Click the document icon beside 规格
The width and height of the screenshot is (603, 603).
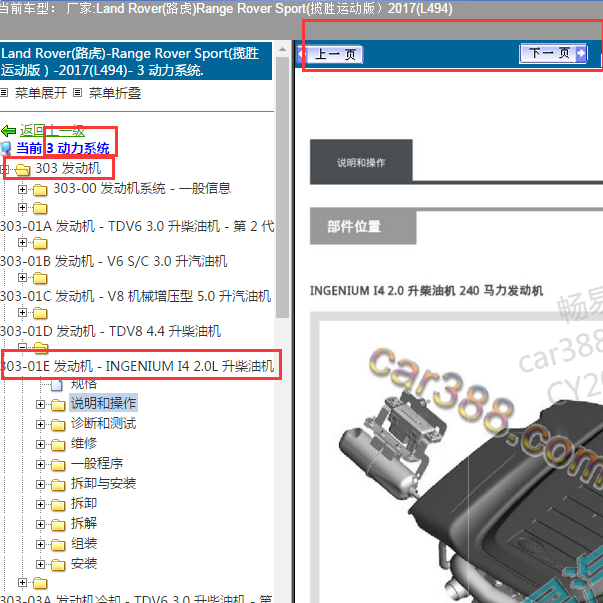pyautogui.click(x=57, y=385)
